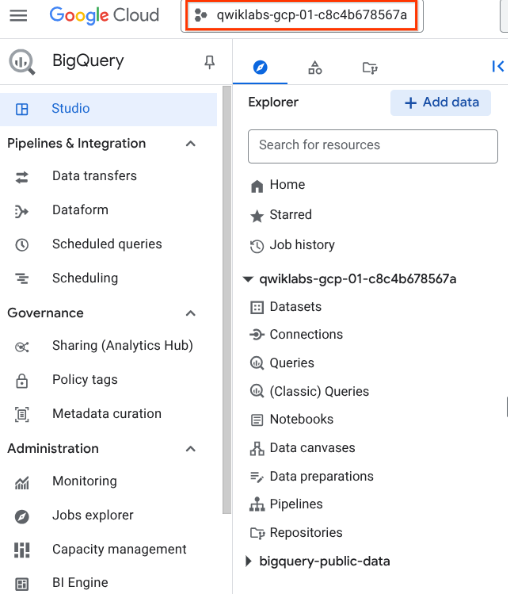Screen dimensions: 508x594
Task: Open BI Engine
Action: click(80, 583)
